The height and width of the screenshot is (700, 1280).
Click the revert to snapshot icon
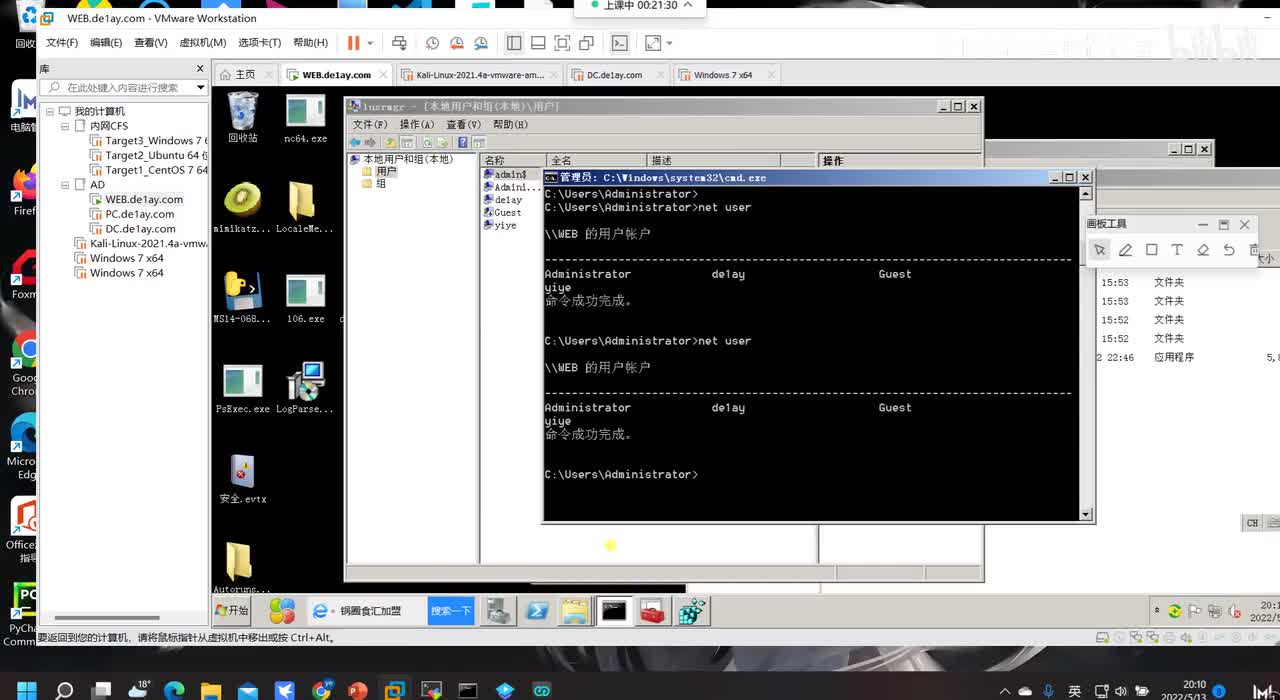pos(457,43)
